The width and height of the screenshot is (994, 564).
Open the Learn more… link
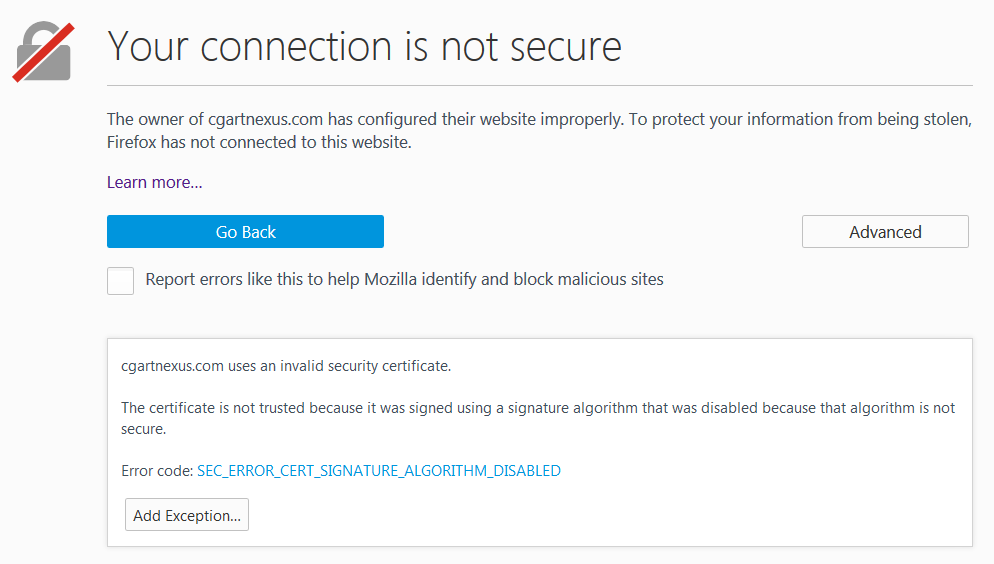155,182
